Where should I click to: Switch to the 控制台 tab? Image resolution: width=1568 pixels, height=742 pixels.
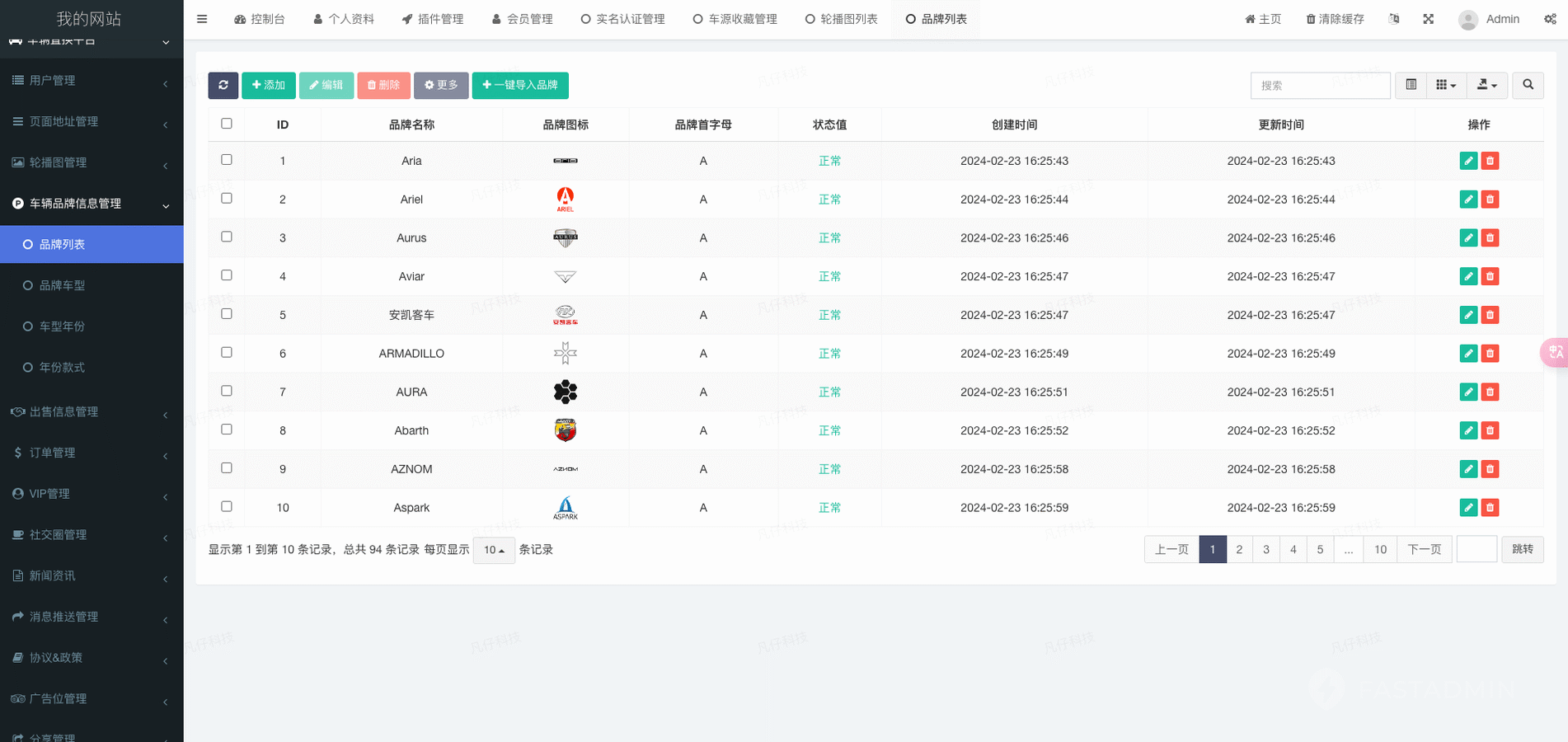point(260,19)
